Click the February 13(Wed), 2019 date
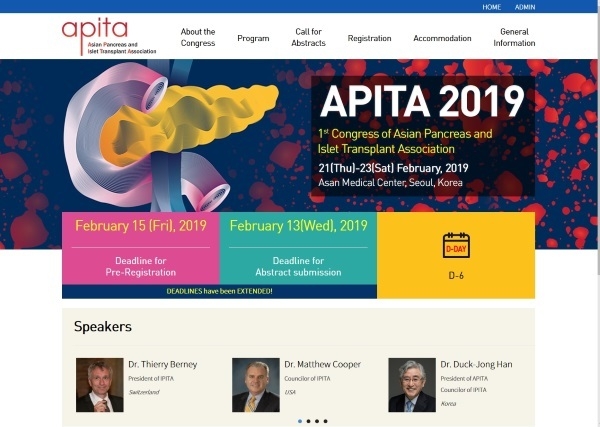 click(x=298, y=226)
